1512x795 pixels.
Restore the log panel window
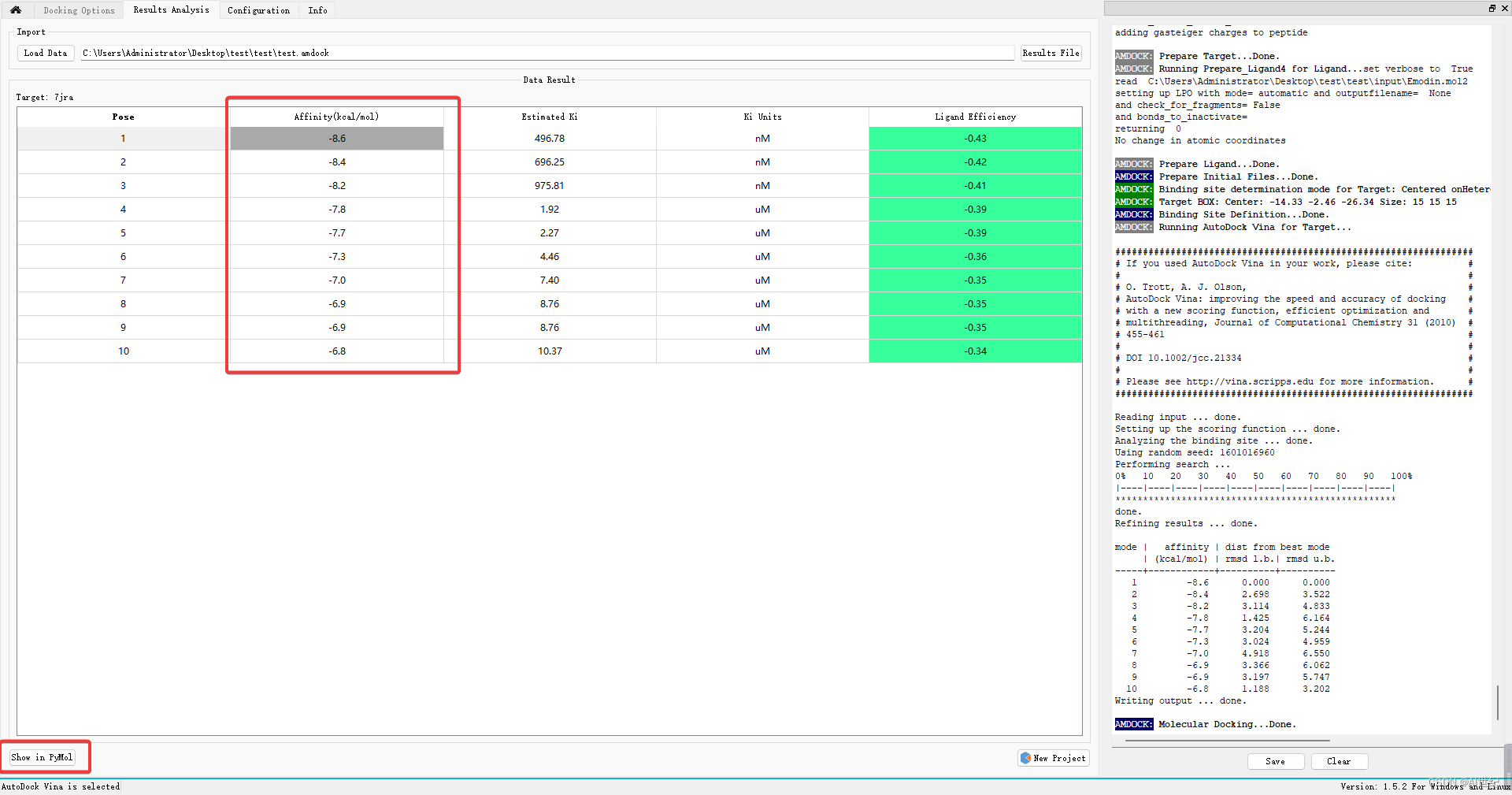coord(1492,8)
